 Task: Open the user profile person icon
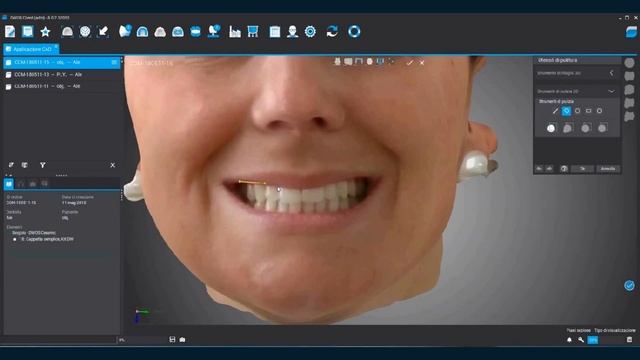[292, 31]
